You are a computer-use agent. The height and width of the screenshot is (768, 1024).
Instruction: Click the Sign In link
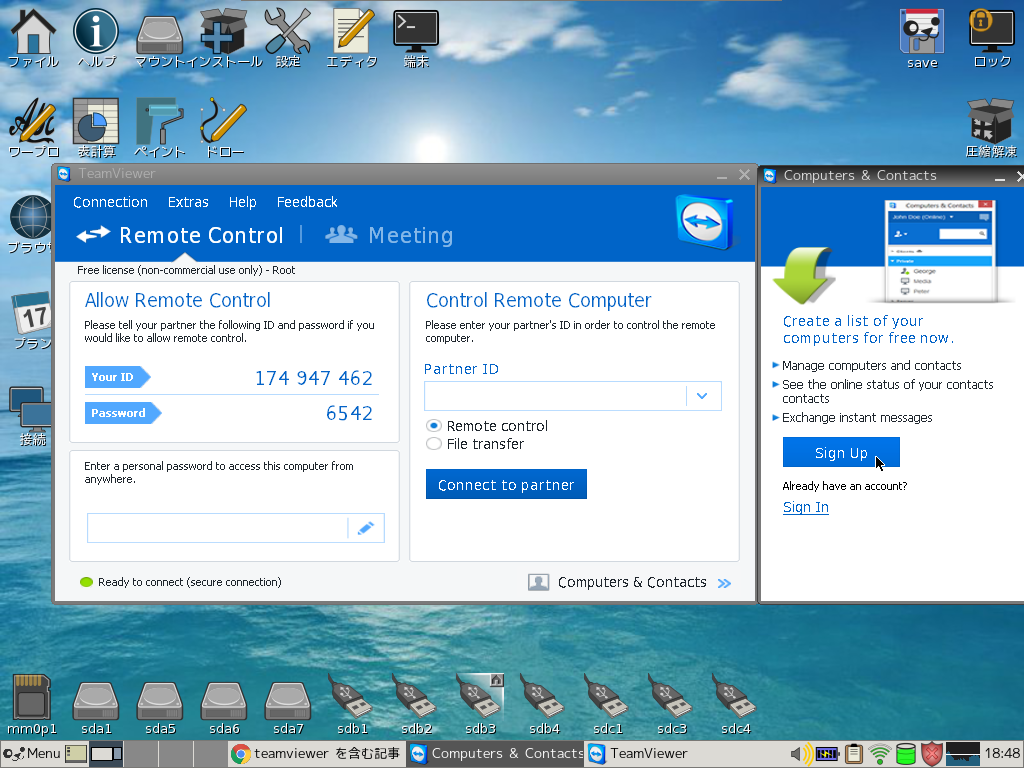point(806,507)
